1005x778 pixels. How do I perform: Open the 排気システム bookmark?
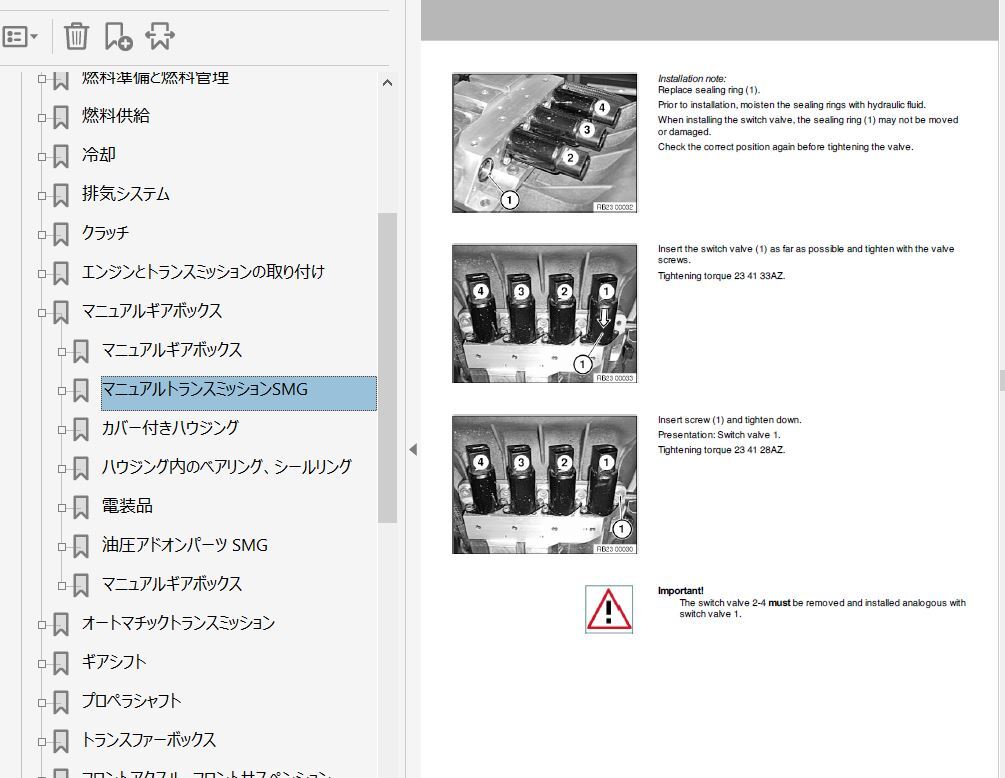click(126, 194)
